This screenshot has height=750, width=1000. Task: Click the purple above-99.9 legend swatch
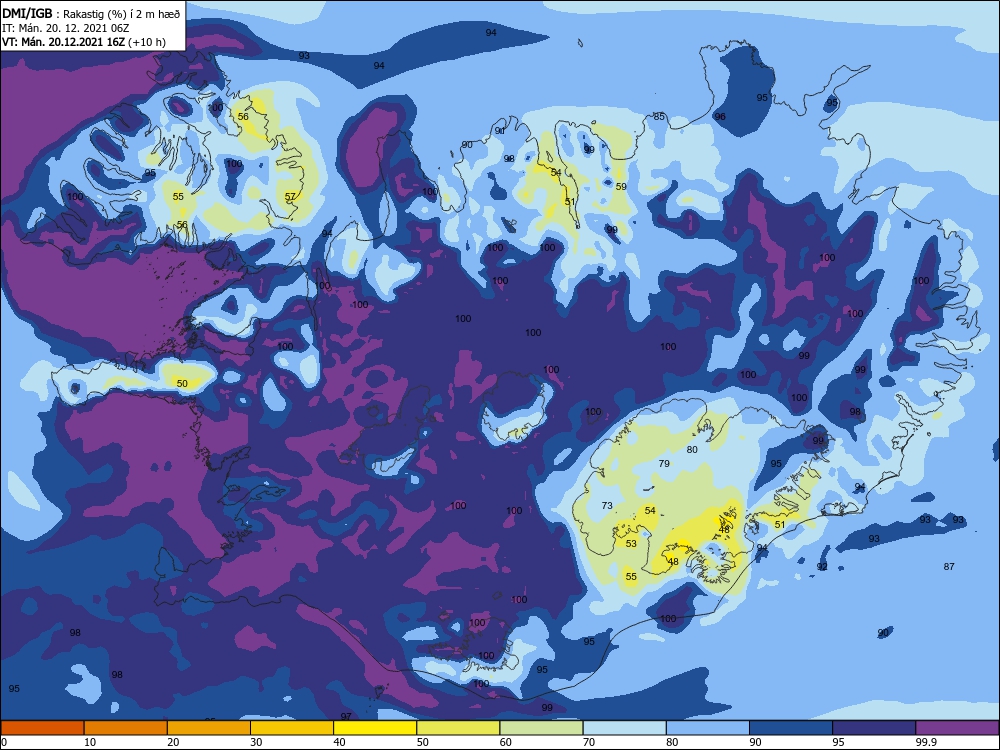[958, 728]
